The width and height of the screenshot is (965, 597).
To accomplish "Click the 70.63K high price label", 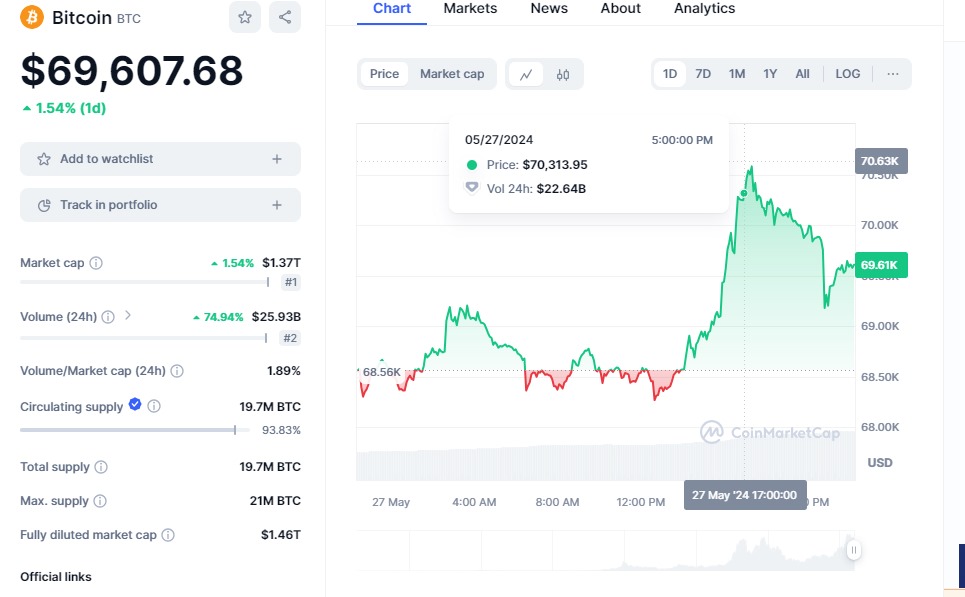I will pos(880,161).
